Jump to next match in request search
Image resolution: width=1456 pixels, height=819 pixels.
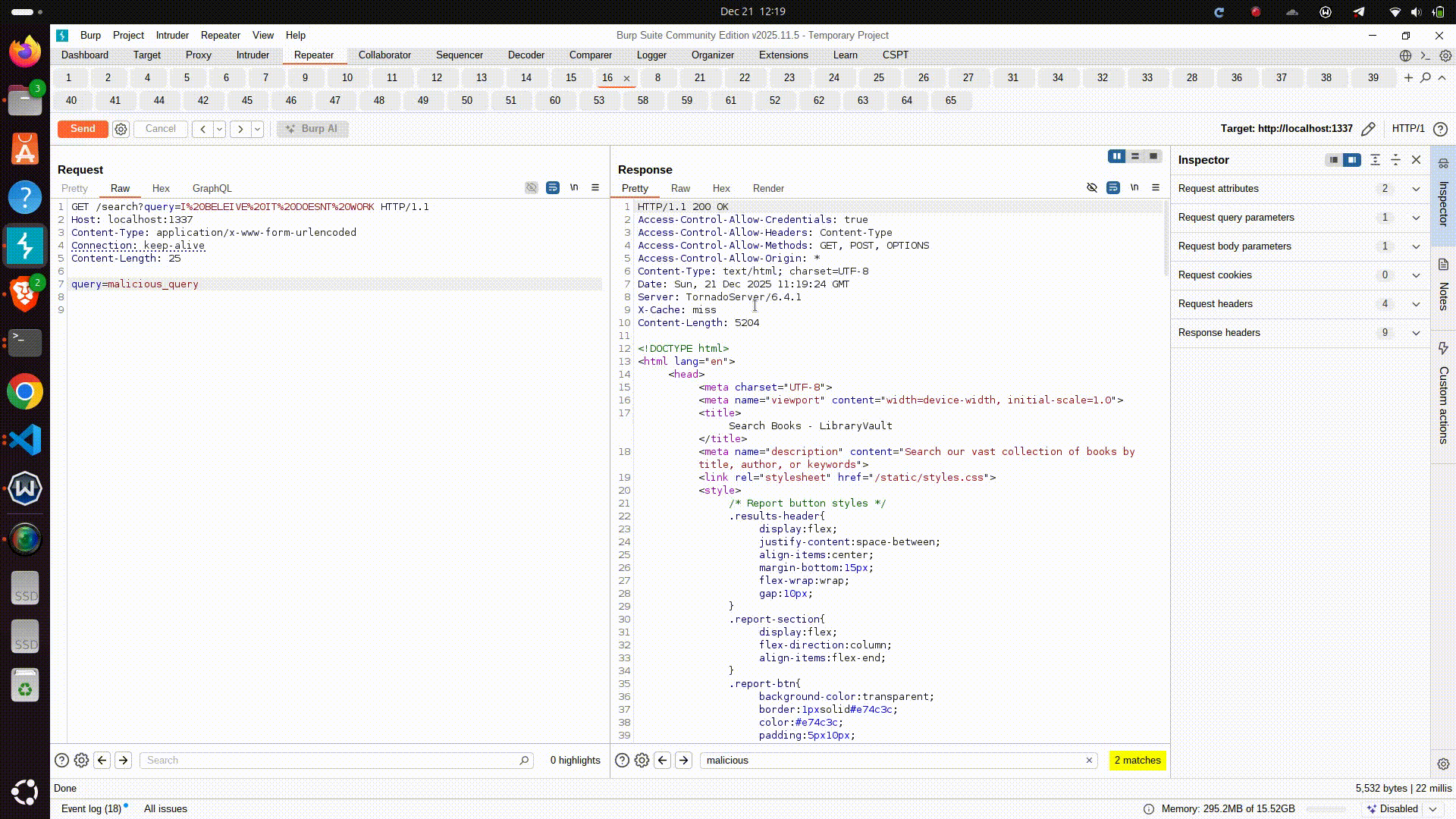pyautogui.click(x=124, y=760)
